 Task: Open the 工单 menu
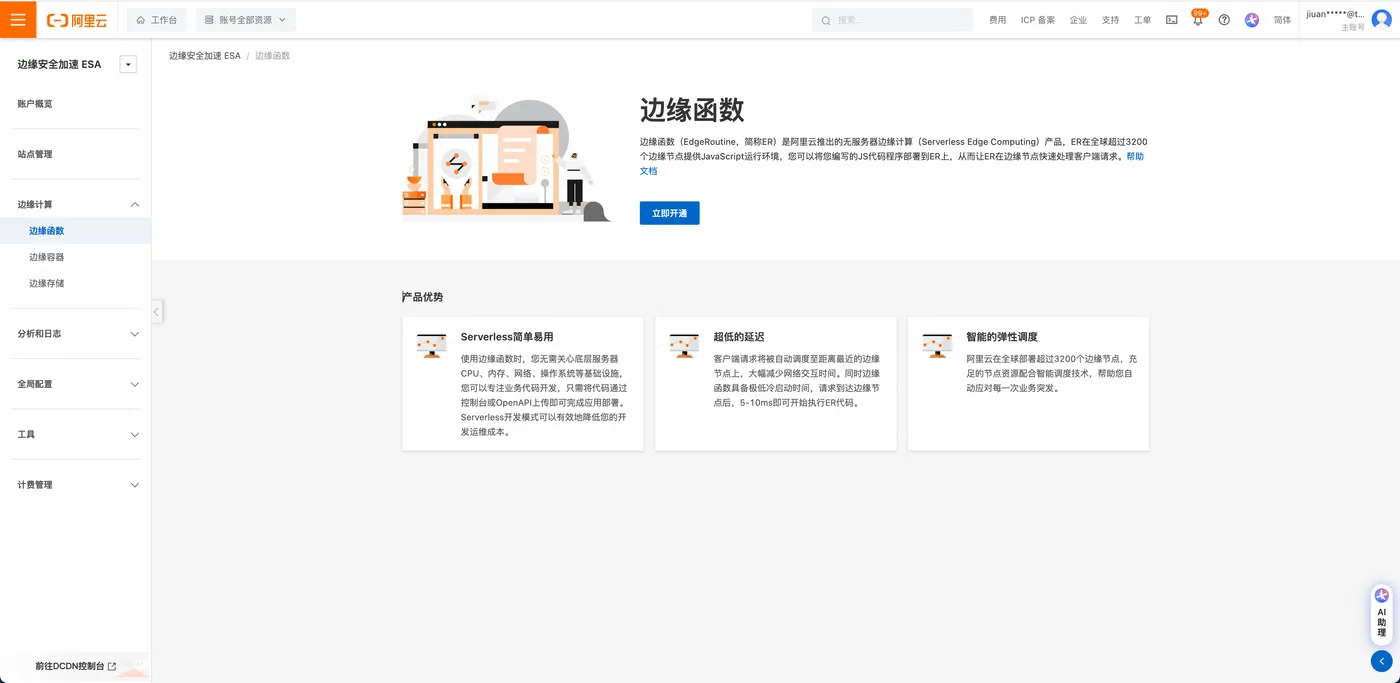point(1142,20)
